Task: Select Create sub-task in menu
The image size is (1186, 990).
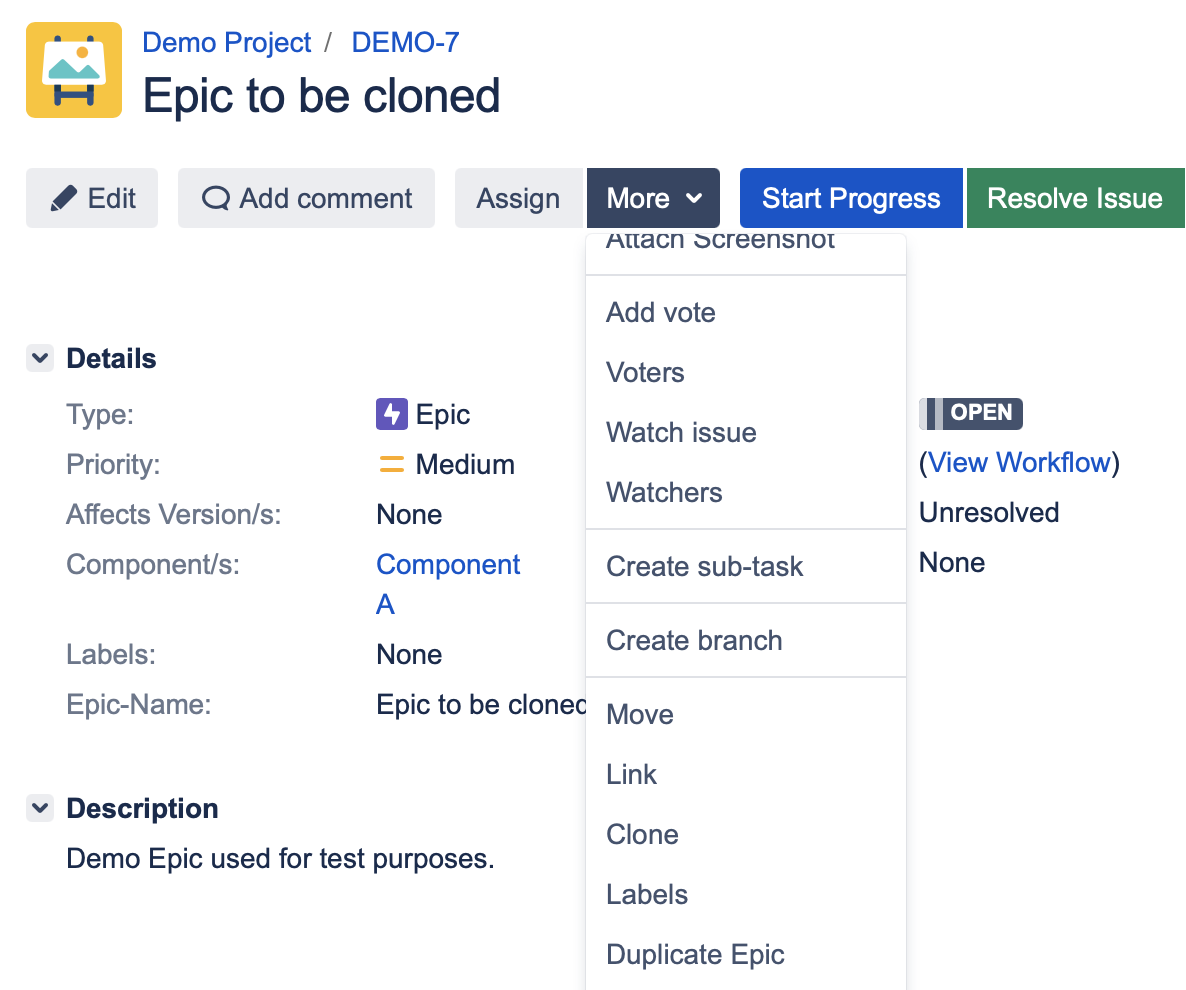Action: (704, 566)
